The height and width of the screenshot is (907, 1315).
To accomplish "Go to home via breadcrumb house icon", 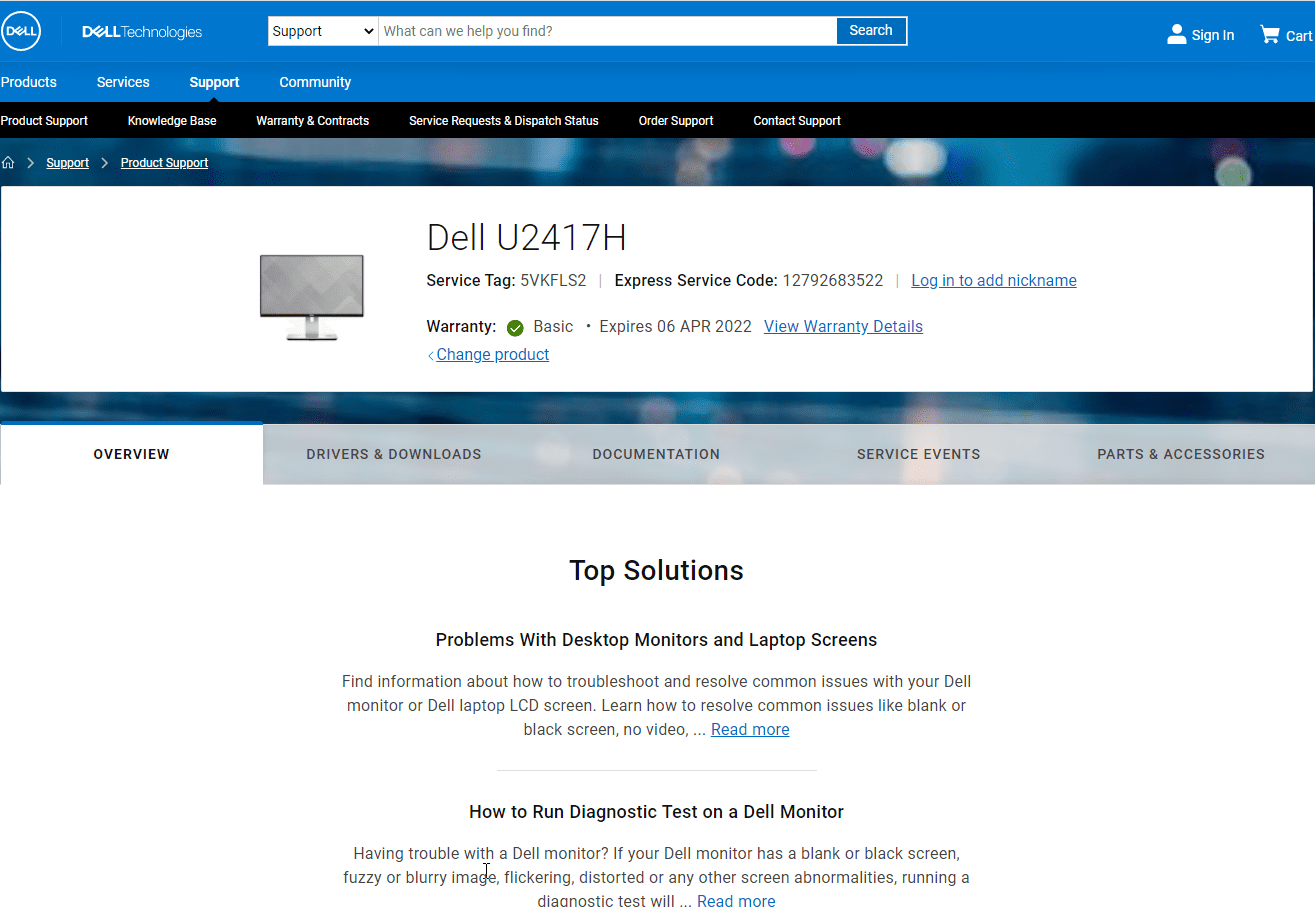I will [8, 163].
